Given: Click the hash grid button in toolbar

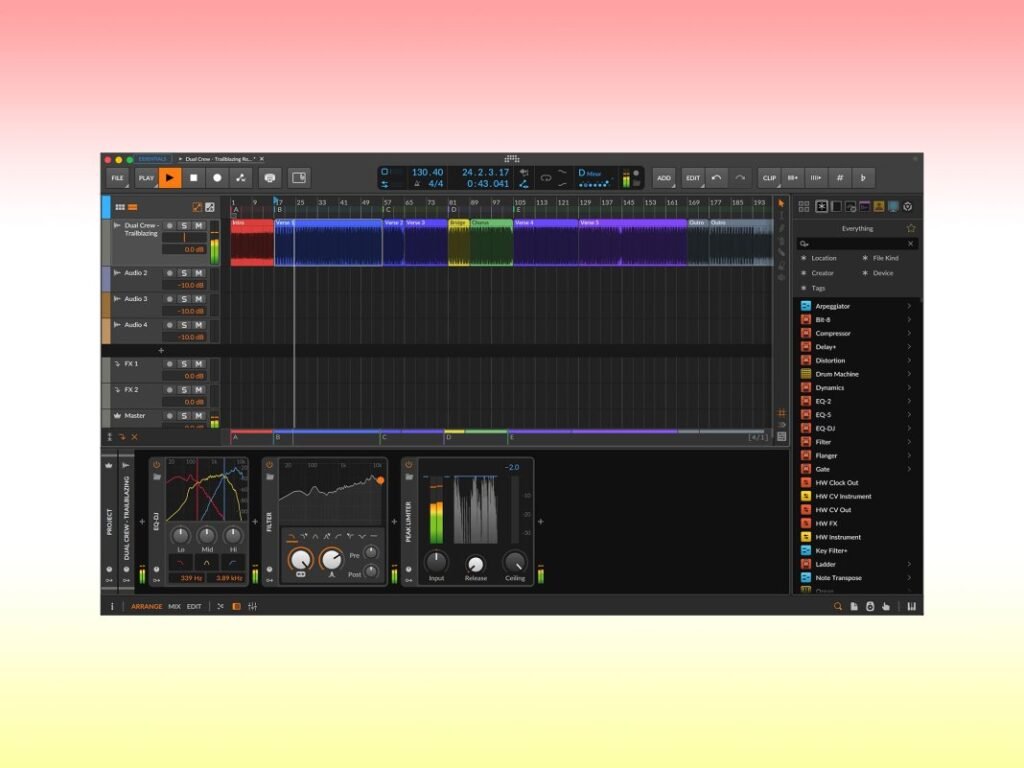Looking at the screenshot, I should coord(840,178).
